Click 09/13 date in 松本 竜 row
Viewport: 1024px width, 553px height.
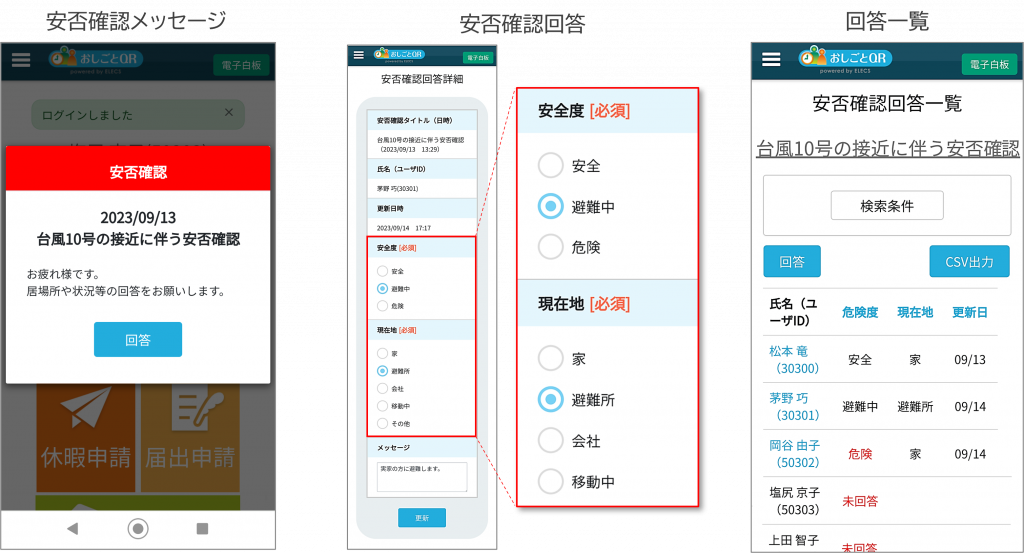[x=970, y=360]
